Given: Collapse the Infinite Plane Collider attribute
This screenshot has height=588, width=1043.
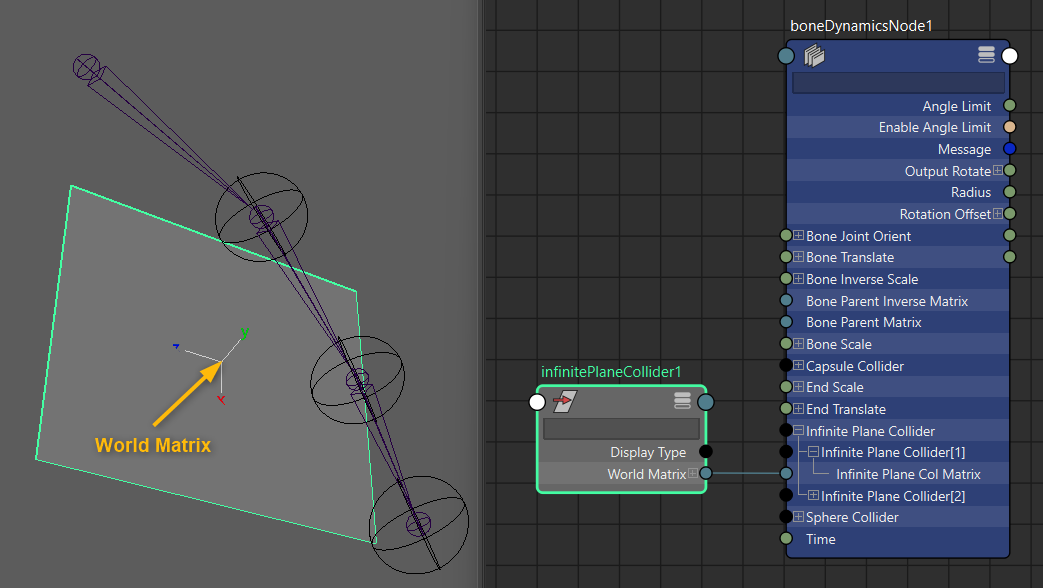Looking at the screenshot, I should tap(798, 431).
